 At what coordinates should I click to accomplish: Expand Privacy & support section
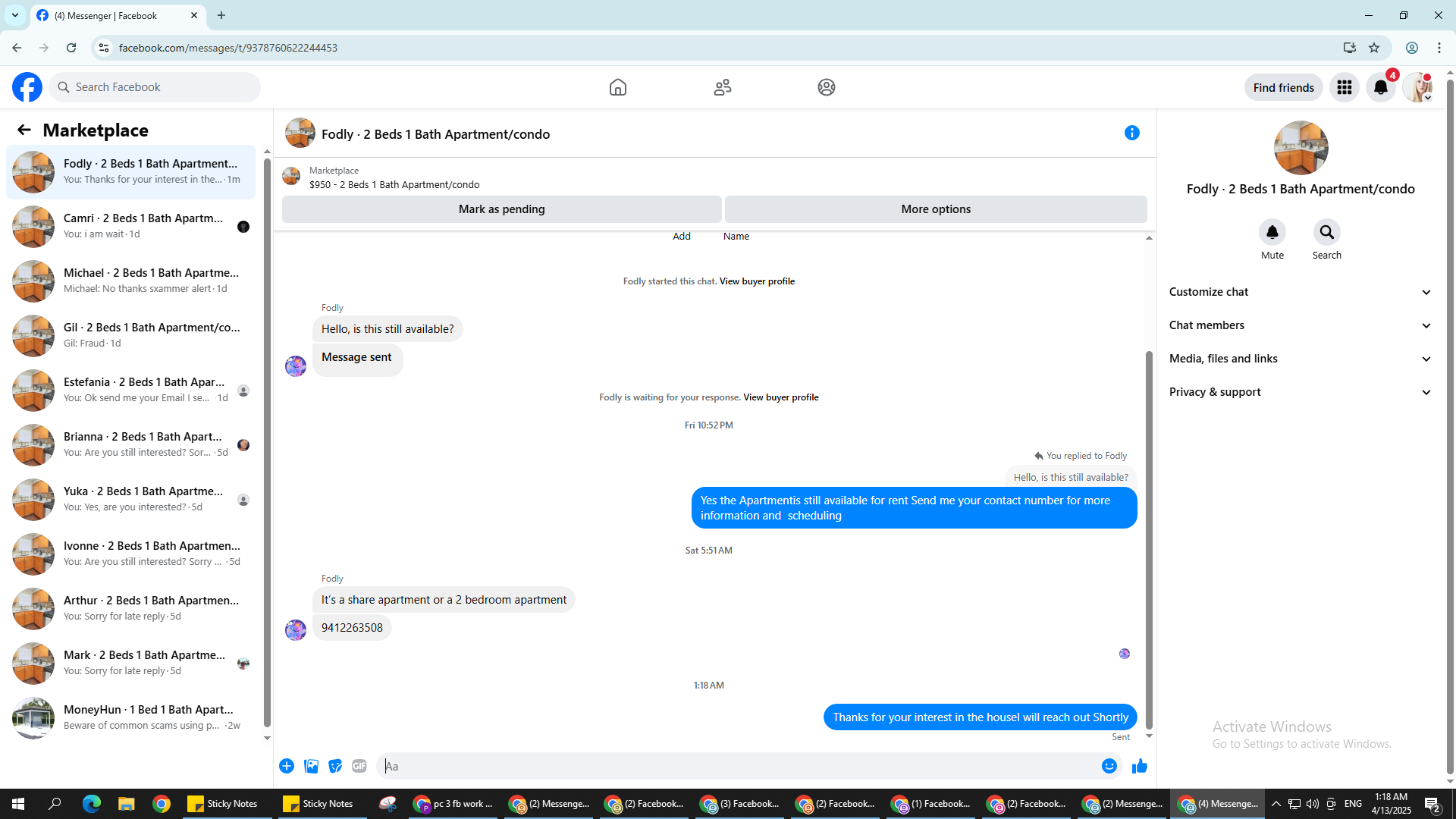coord(1301,392)
